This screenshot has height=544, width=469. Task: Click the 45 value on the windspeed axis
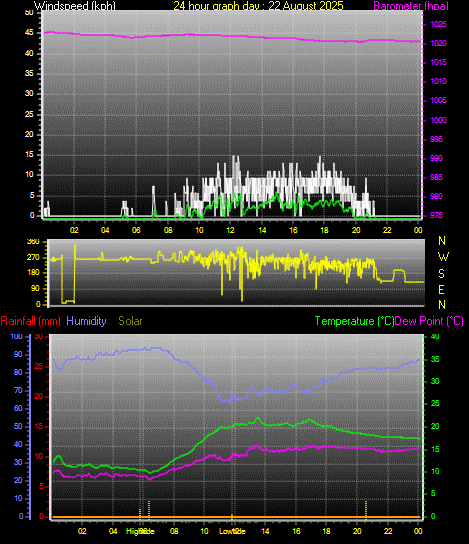[29, 33]
